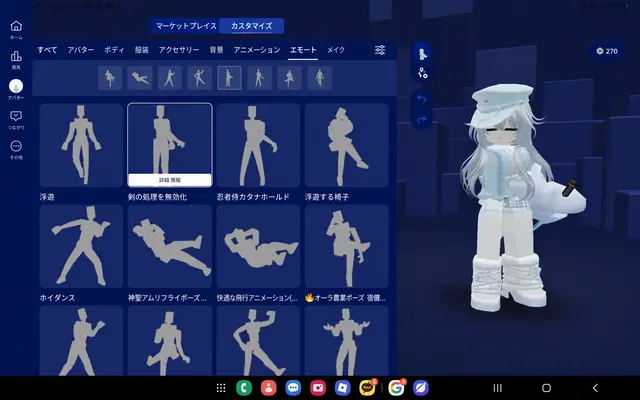Open the アクセサリー tab
The width and height of the screenshot is (640, 400).
coord(179,50)
